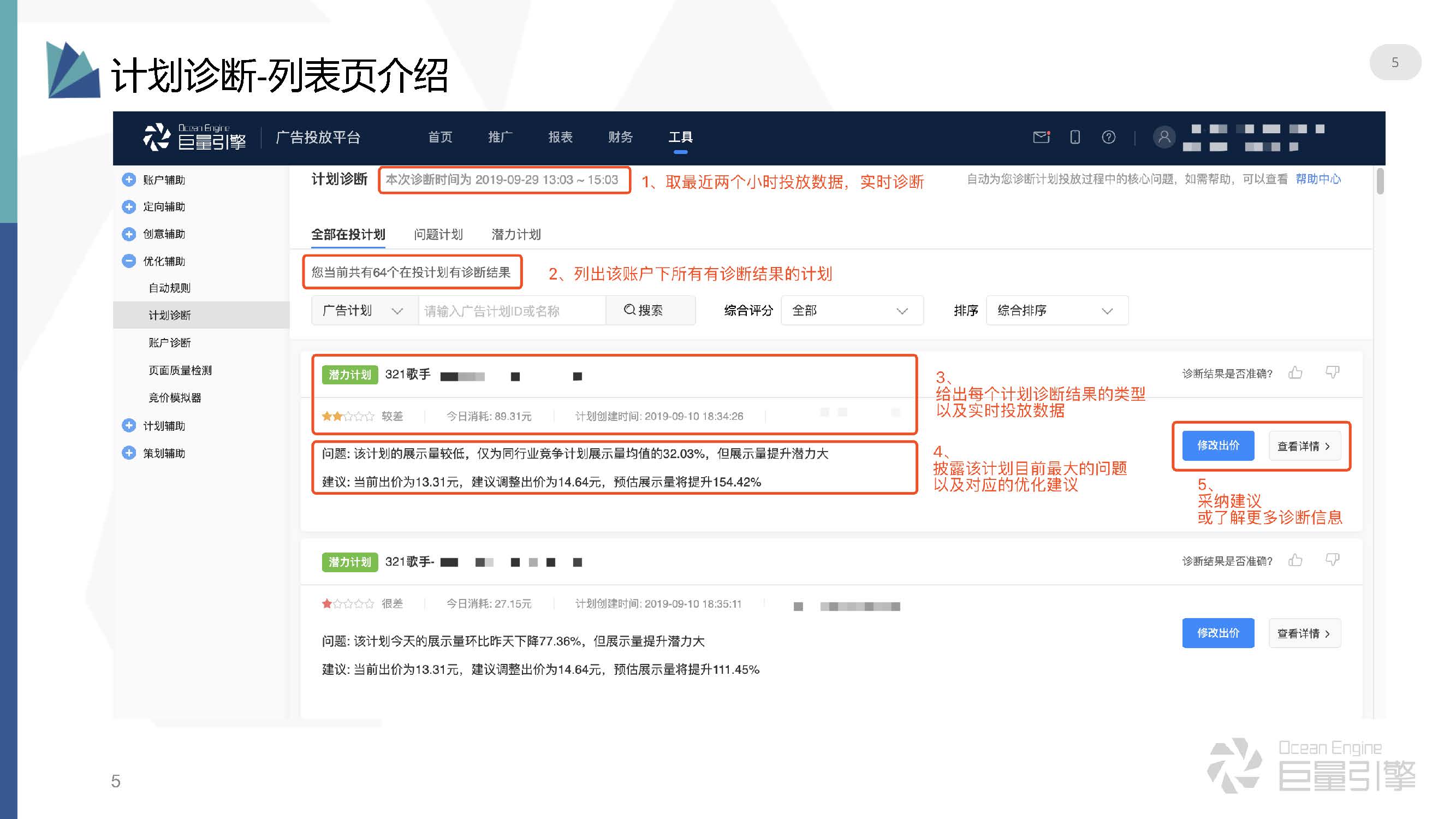This screenshot has height=819, width=1456.
Task: Open the 帮助中心 link
Action: pyautogui.click(x=1317, y=179)
